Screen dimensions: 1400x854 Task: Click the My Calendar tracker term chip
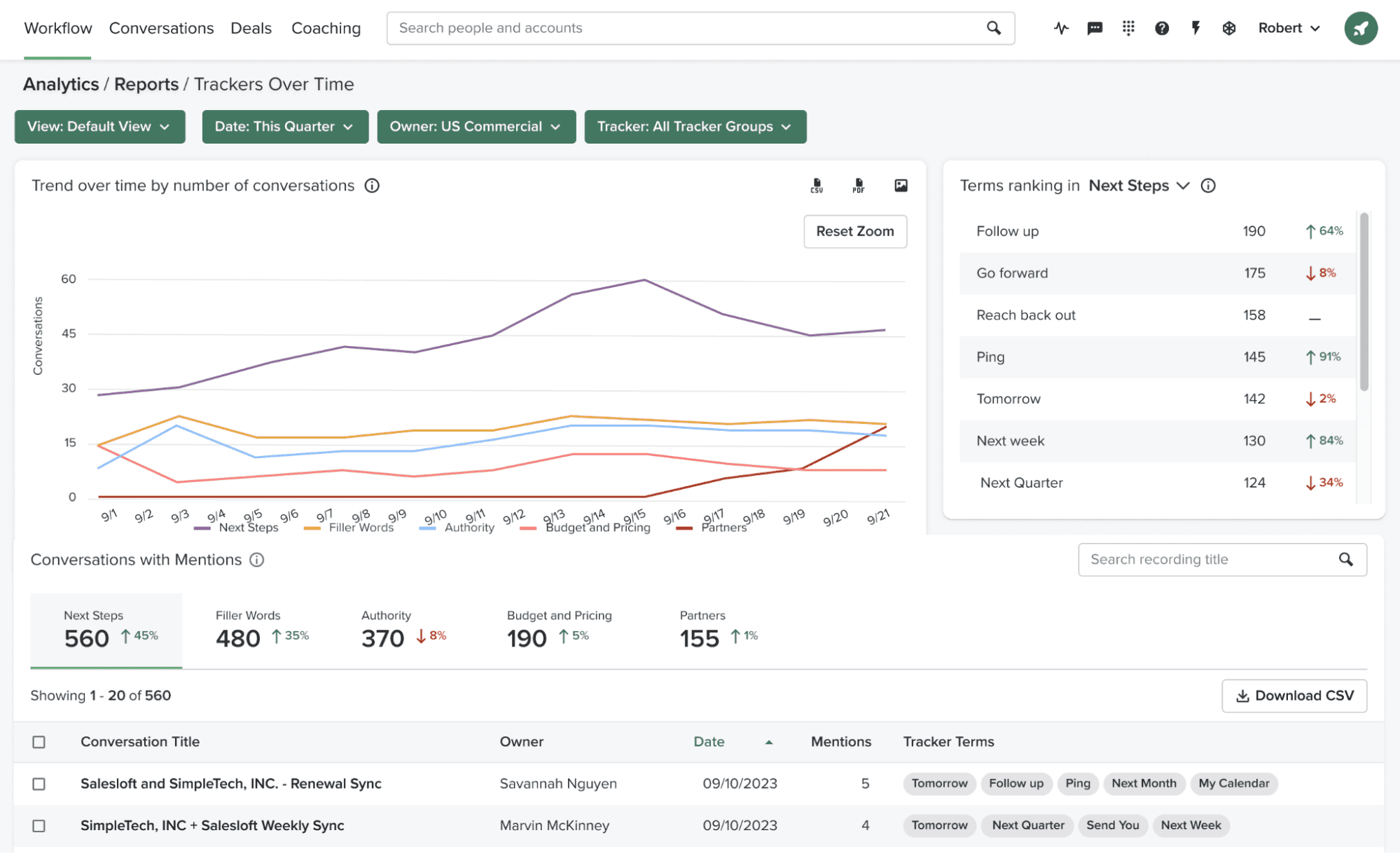coord(1234,784)
